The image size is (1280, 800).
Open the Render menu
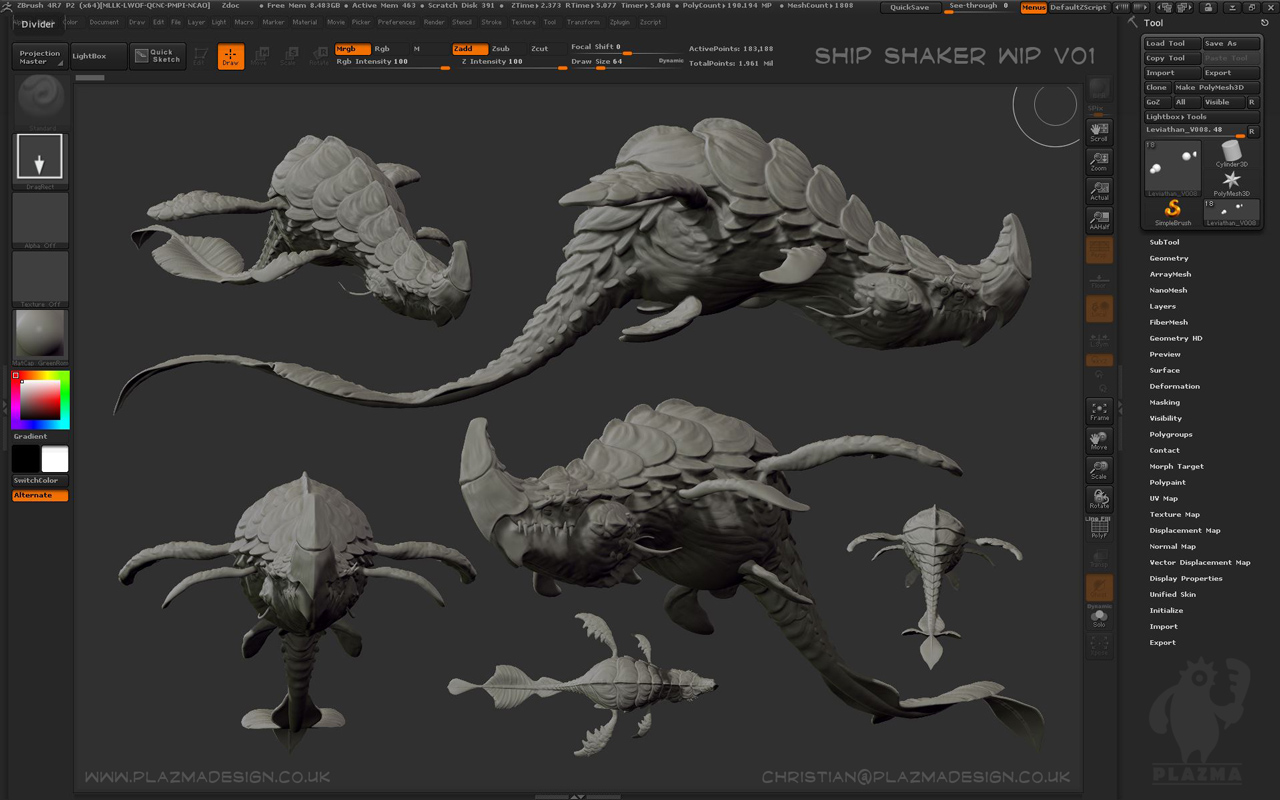(434, 22)
